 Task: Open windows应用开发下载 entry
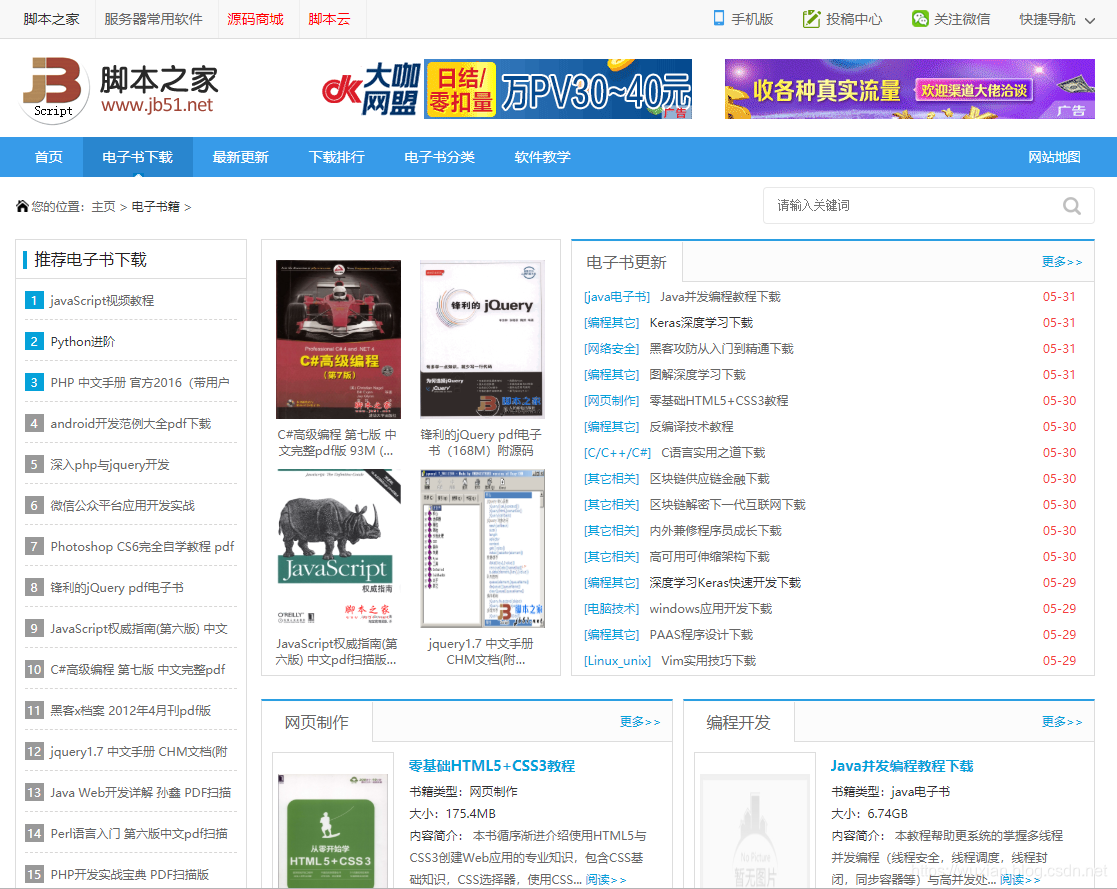[x=710, y=608]
